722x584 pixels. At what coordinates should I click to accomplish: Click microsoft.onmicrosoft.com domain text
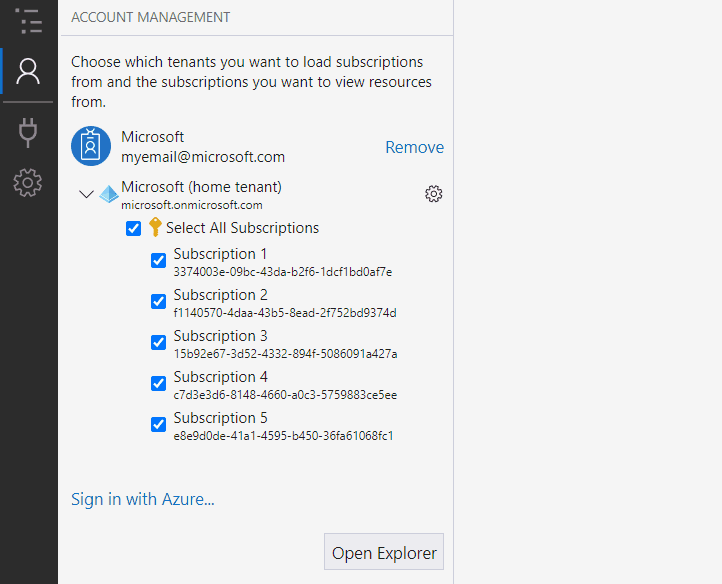point(192,205)
